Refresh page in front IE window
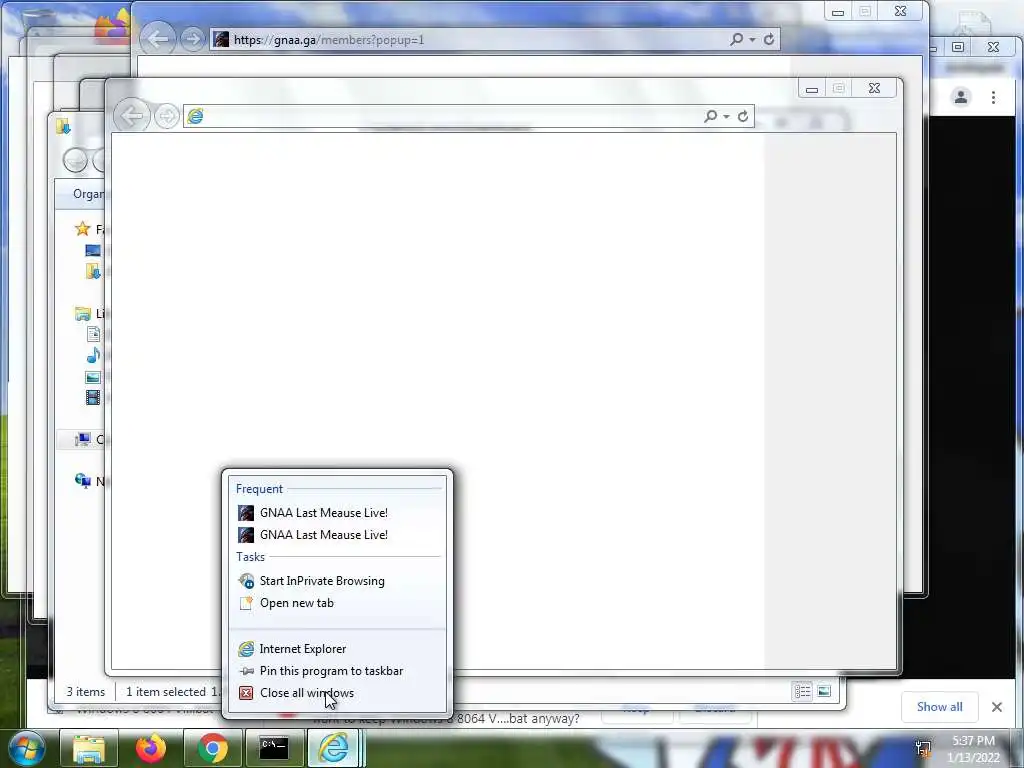 click(743, 116)
